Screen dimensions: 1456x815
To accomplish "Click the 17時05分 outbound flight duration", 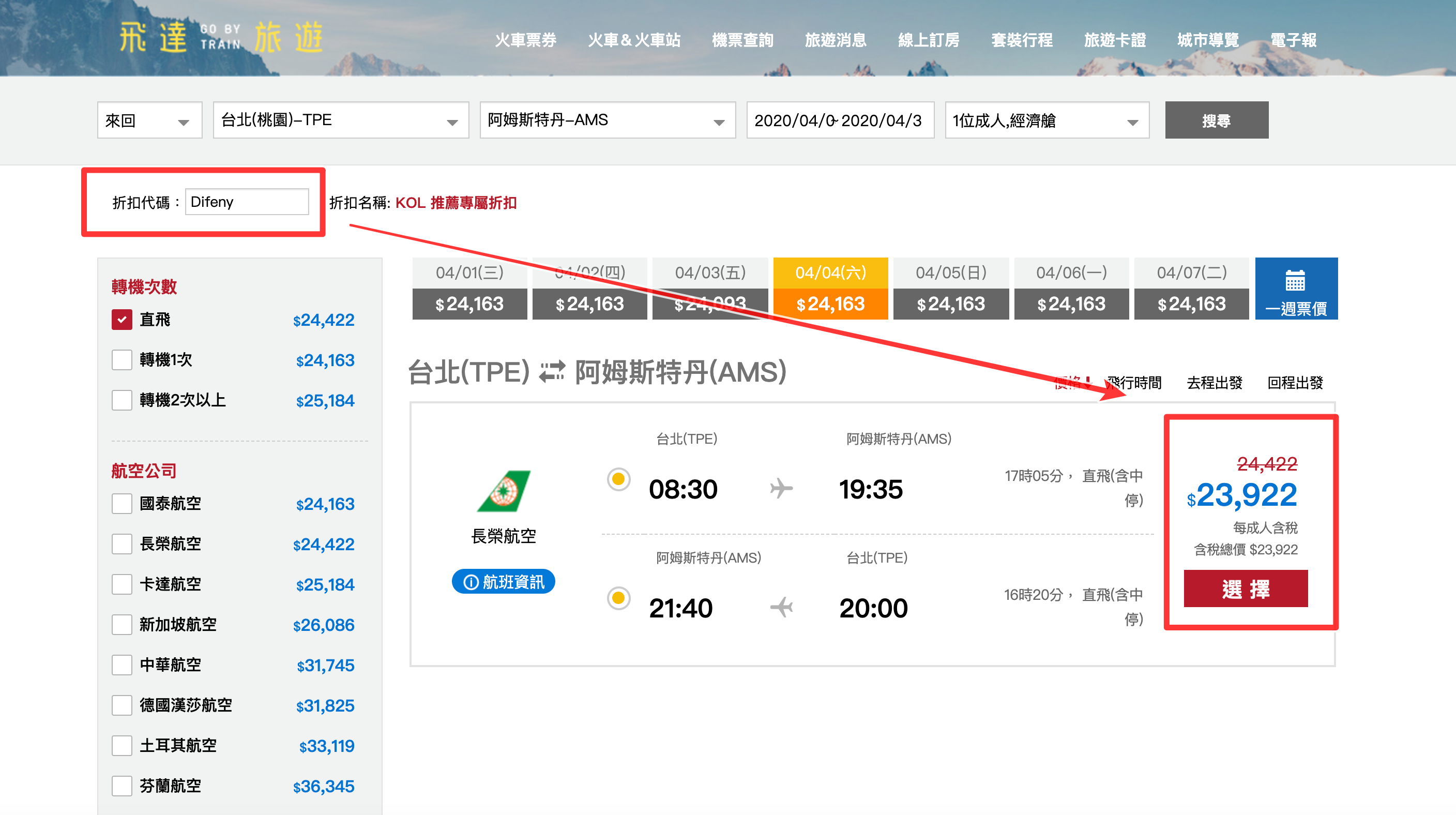I will [1034, 476].
